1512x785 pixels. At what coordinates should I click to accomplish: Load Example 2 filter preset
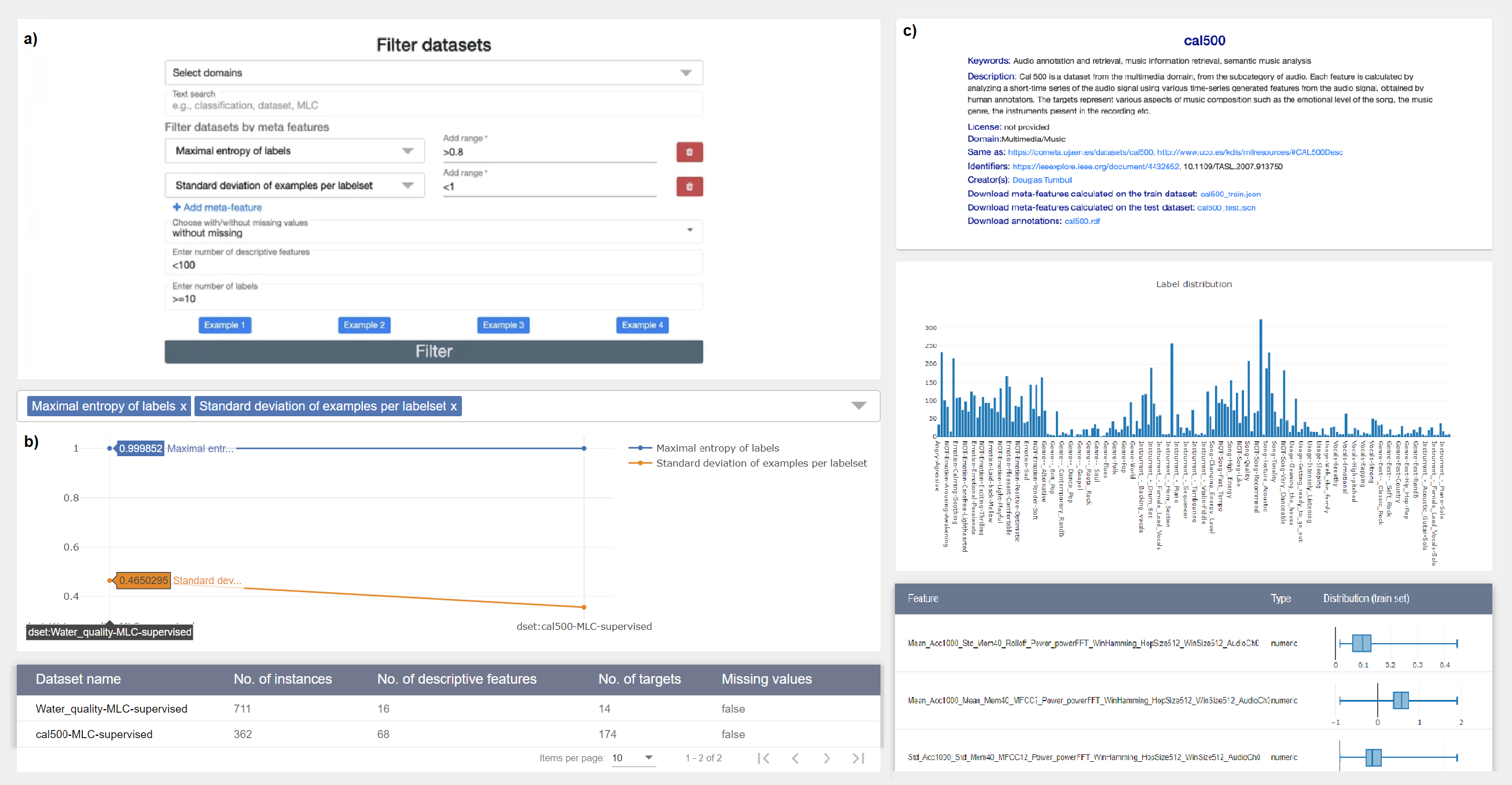point(364,325)
